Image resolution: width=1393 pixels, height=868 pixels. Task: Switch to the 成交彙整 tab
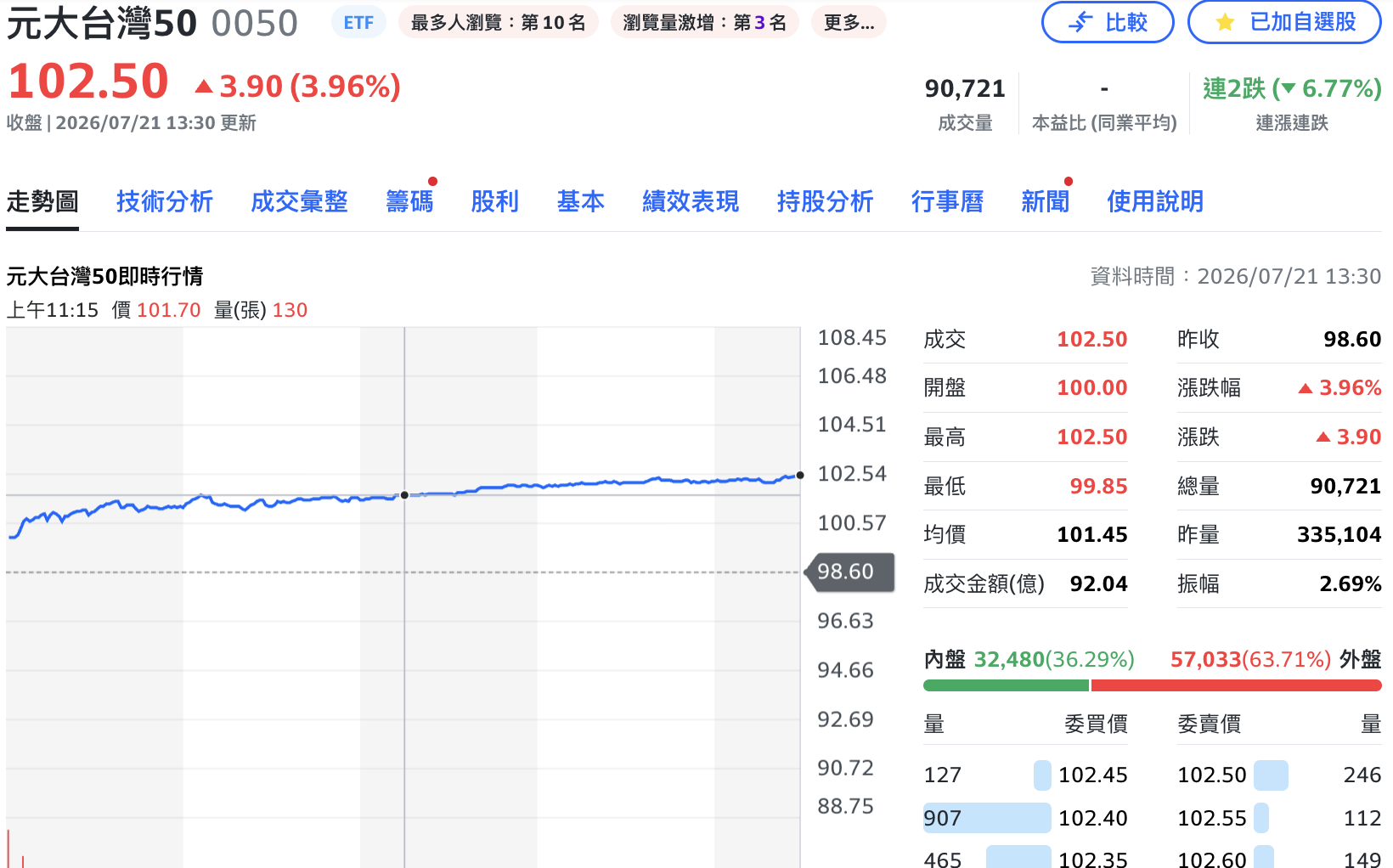pyautogui.click(x=299, y=201)
